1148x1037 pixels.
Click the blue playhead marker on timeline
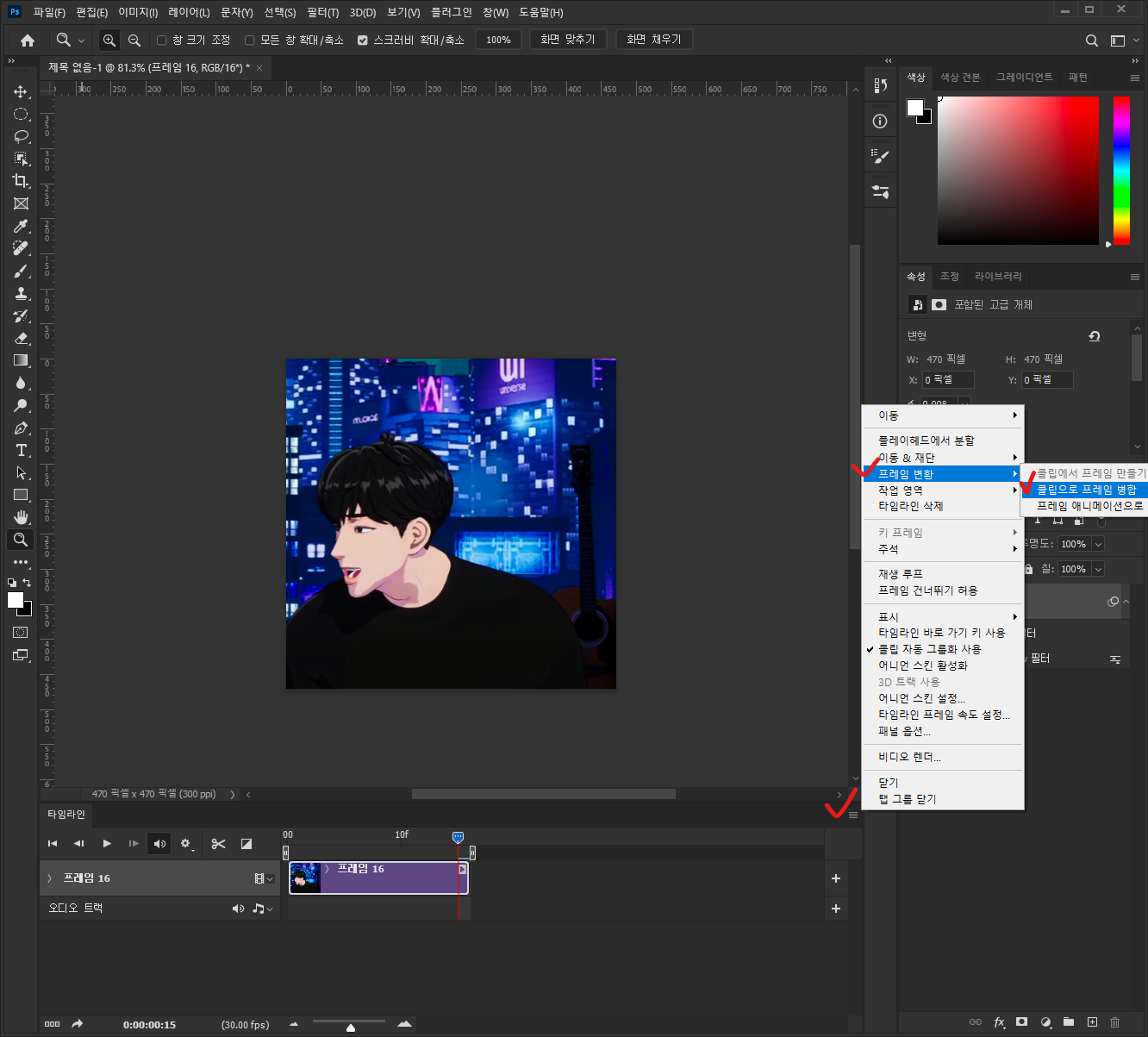coord(458,837)
